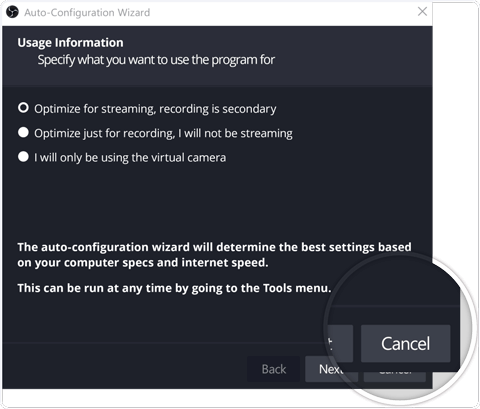Click the 'on your computer specs and internet speed' line
The height and width of the screenshot is (409, 480).
tap(143, 263)
